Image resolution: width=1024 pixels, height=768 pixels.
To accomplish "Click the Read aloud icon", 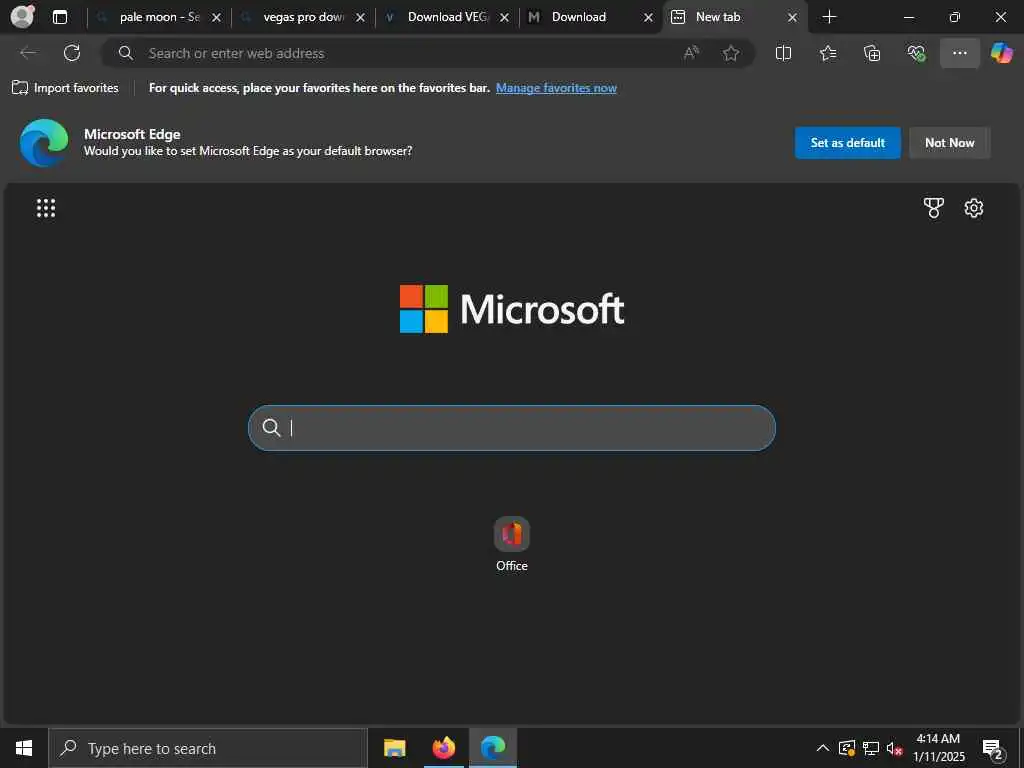I will 691,53.
